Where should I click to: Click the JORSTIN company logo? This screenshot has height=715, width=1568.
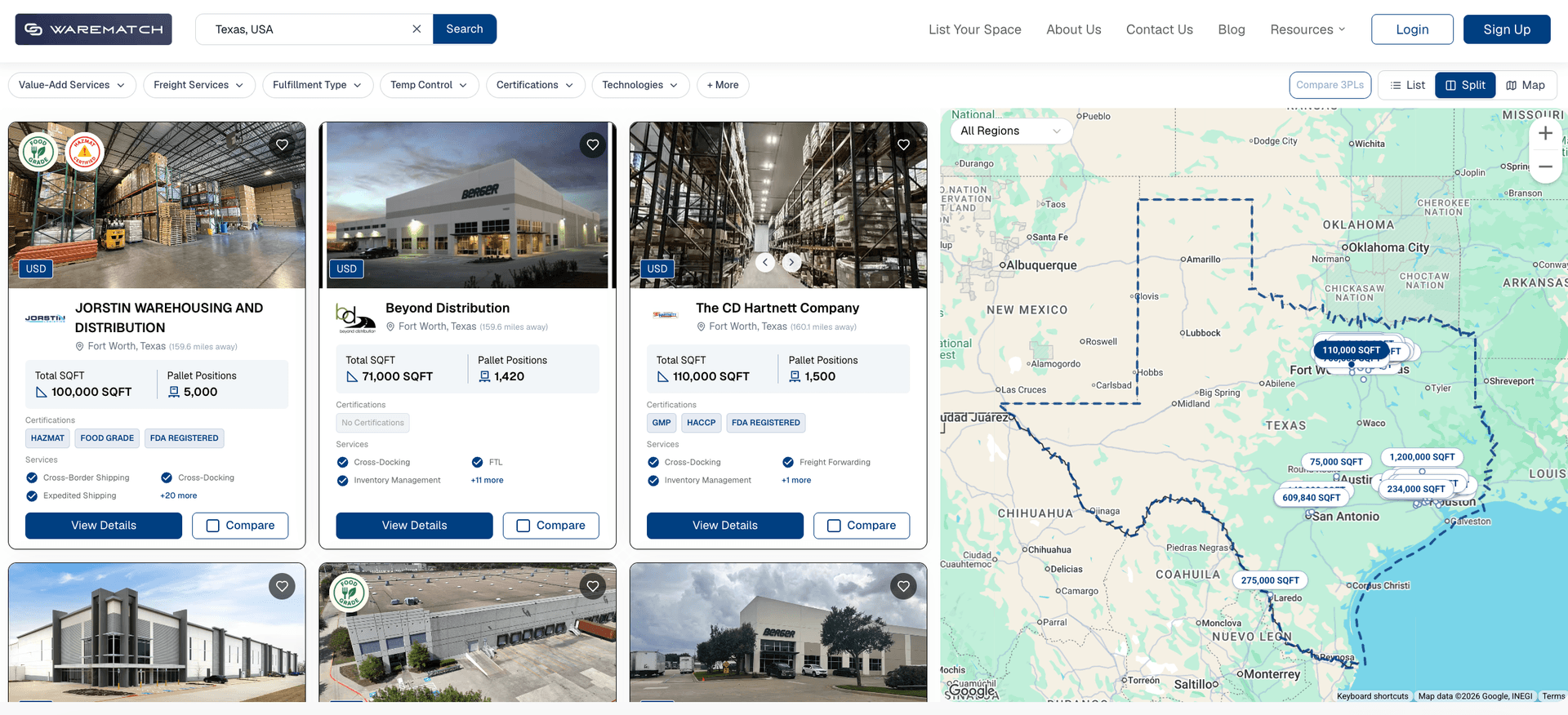pos(45,318)
